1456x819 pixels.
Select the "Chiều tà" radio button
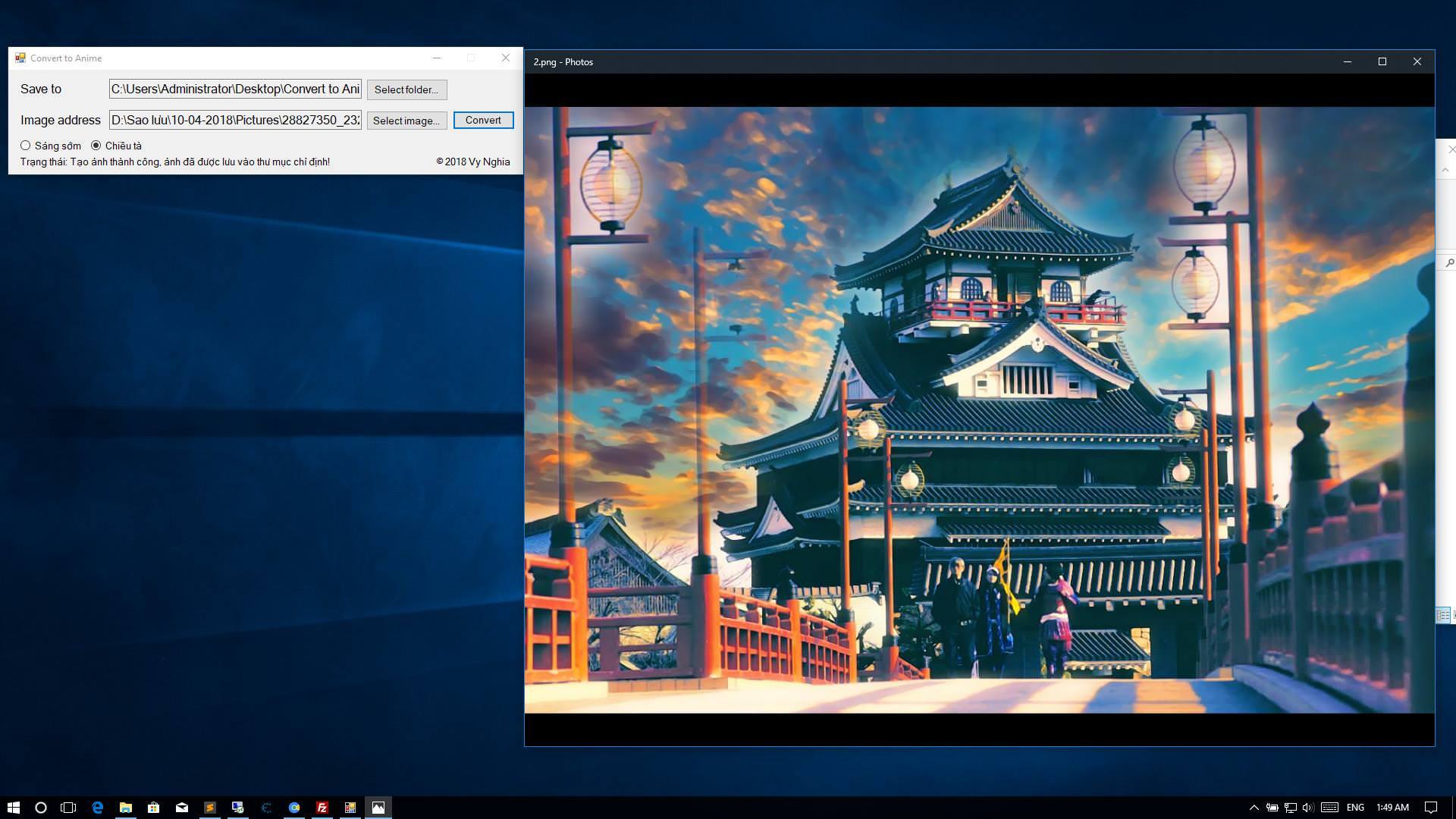point(96,145)
